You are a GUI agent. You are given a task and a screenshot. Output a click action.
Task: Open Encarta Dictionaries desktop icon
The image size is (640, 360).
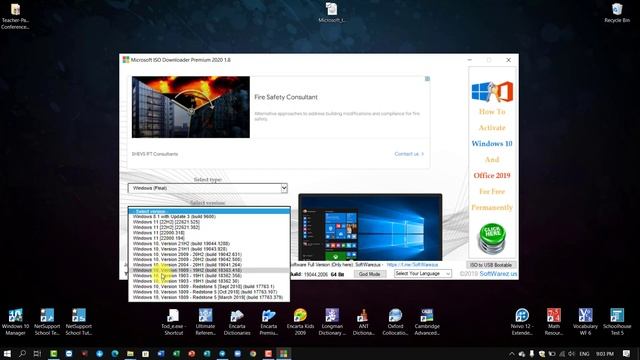[x=237, y=322]
